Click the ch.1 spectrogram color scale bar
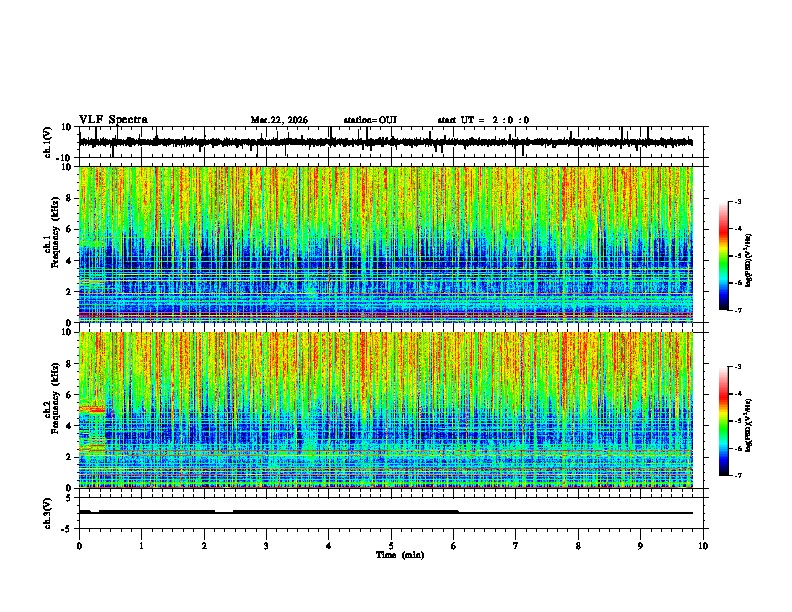Screen dimensions: 792x612 (724, 256)
